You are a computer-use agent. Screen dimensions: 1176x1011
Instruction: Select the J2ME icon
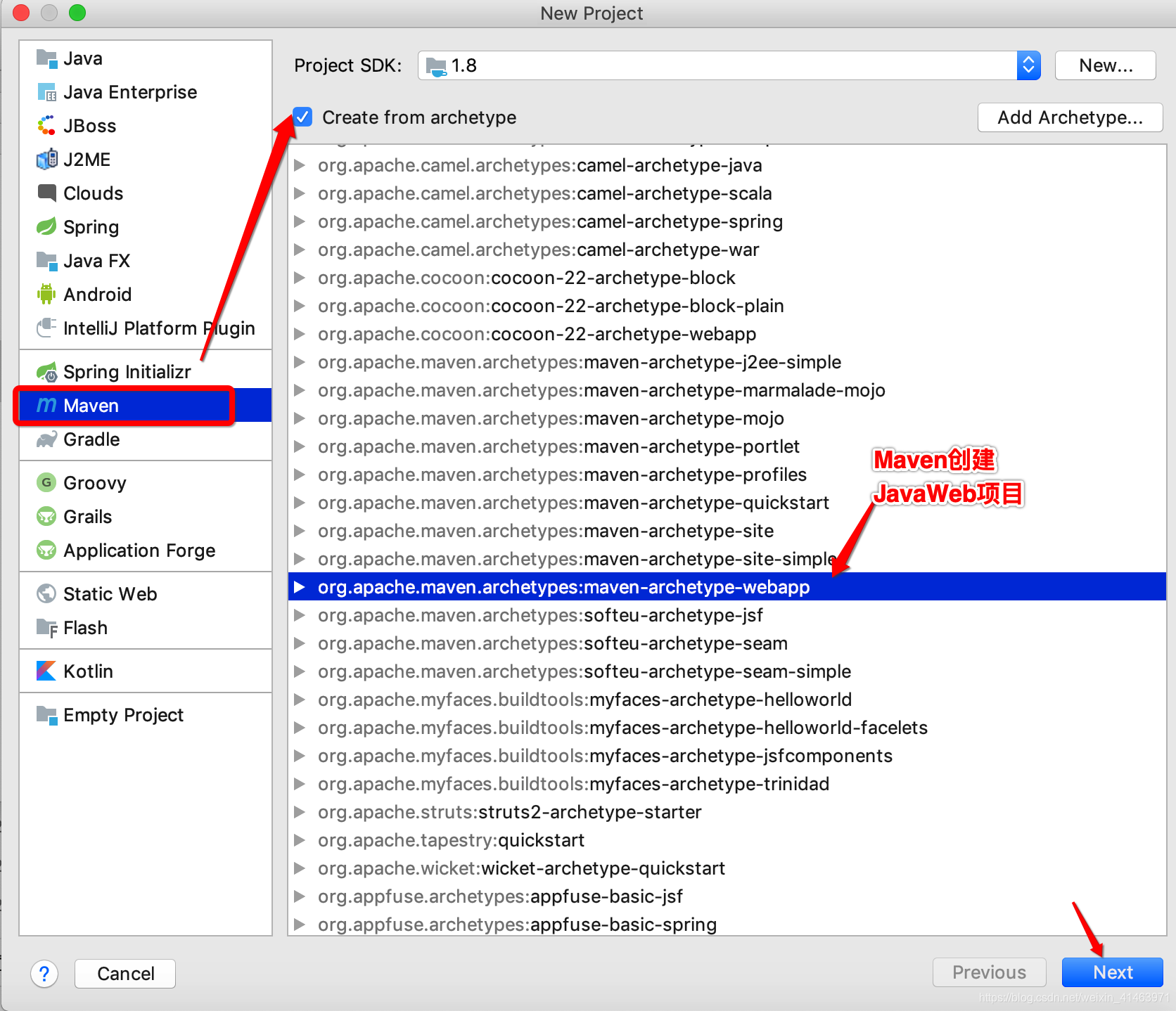pos(46,160)
